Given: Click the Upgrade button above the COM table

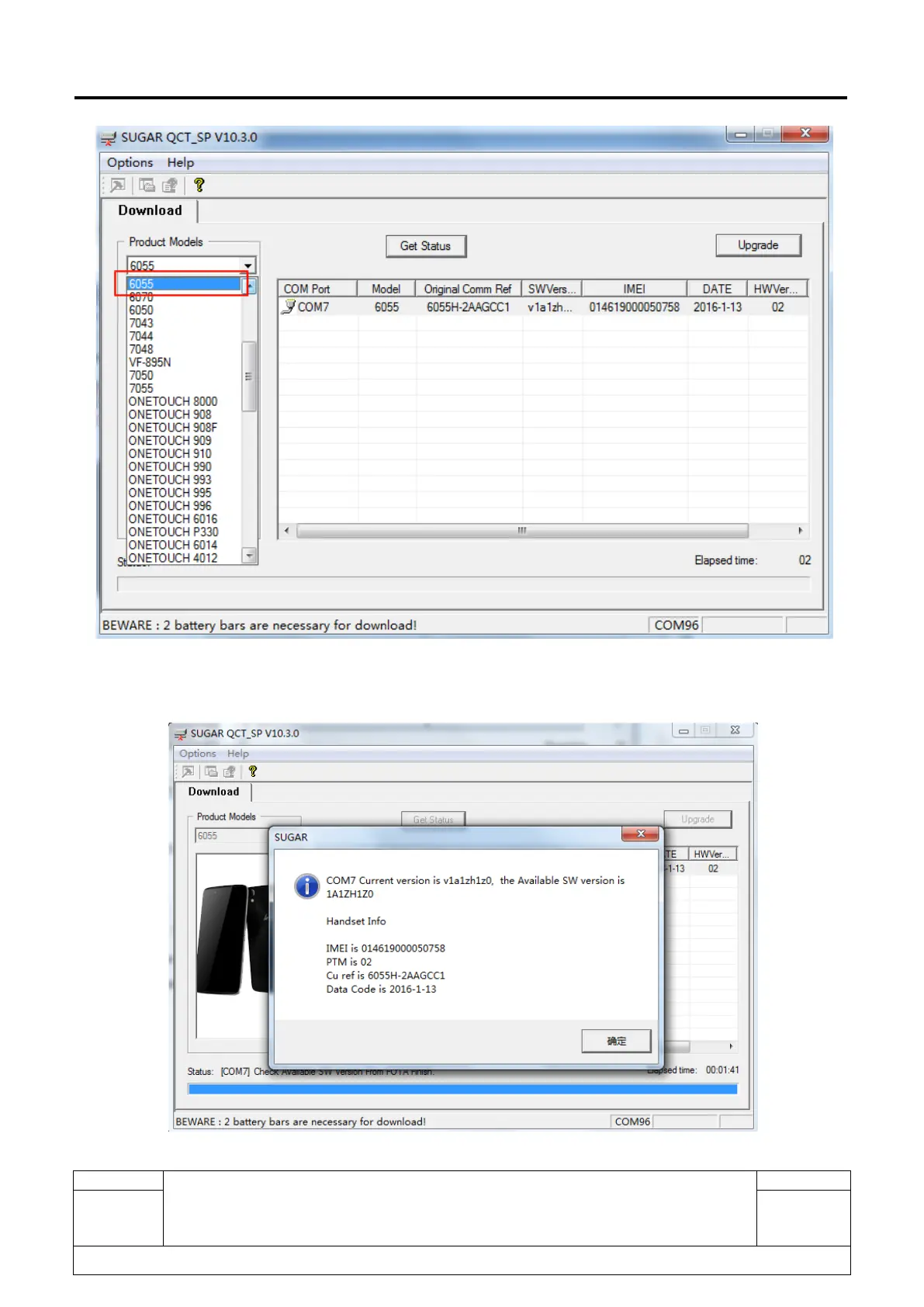Looking at the screenshot, I should coord(758,245).
